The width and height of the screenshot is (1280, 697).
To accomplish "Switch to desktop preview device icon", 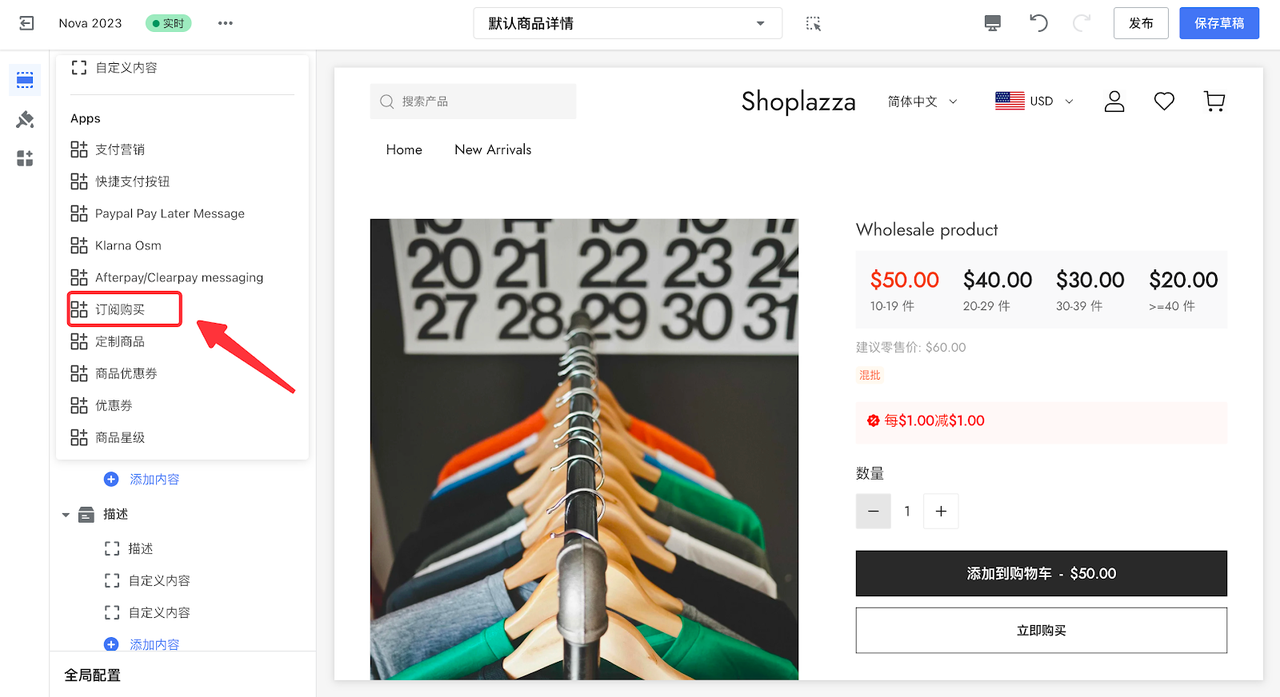I will [992, 23].
